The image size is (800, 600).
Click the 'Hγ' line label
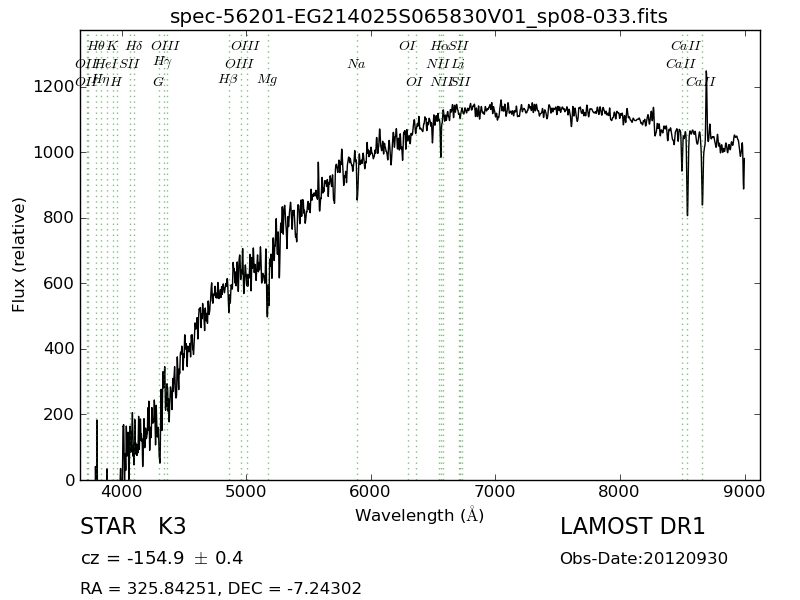pos(162,62)
